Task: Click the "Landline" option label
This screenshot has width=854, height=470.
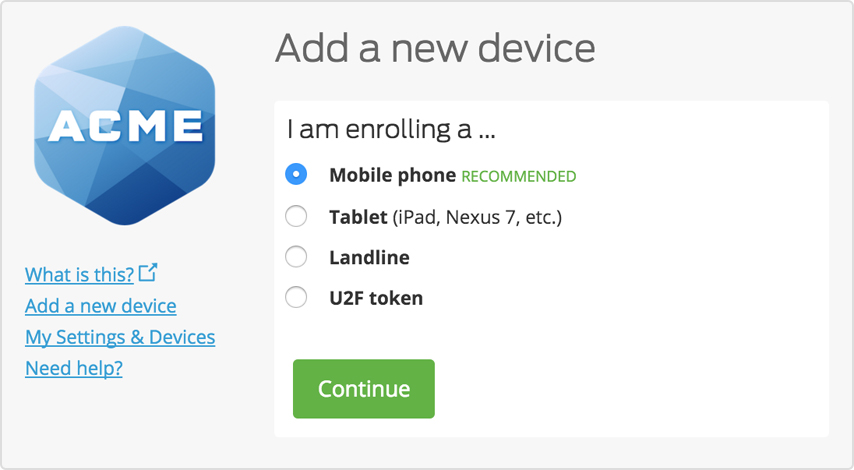Action: (369, 257)
